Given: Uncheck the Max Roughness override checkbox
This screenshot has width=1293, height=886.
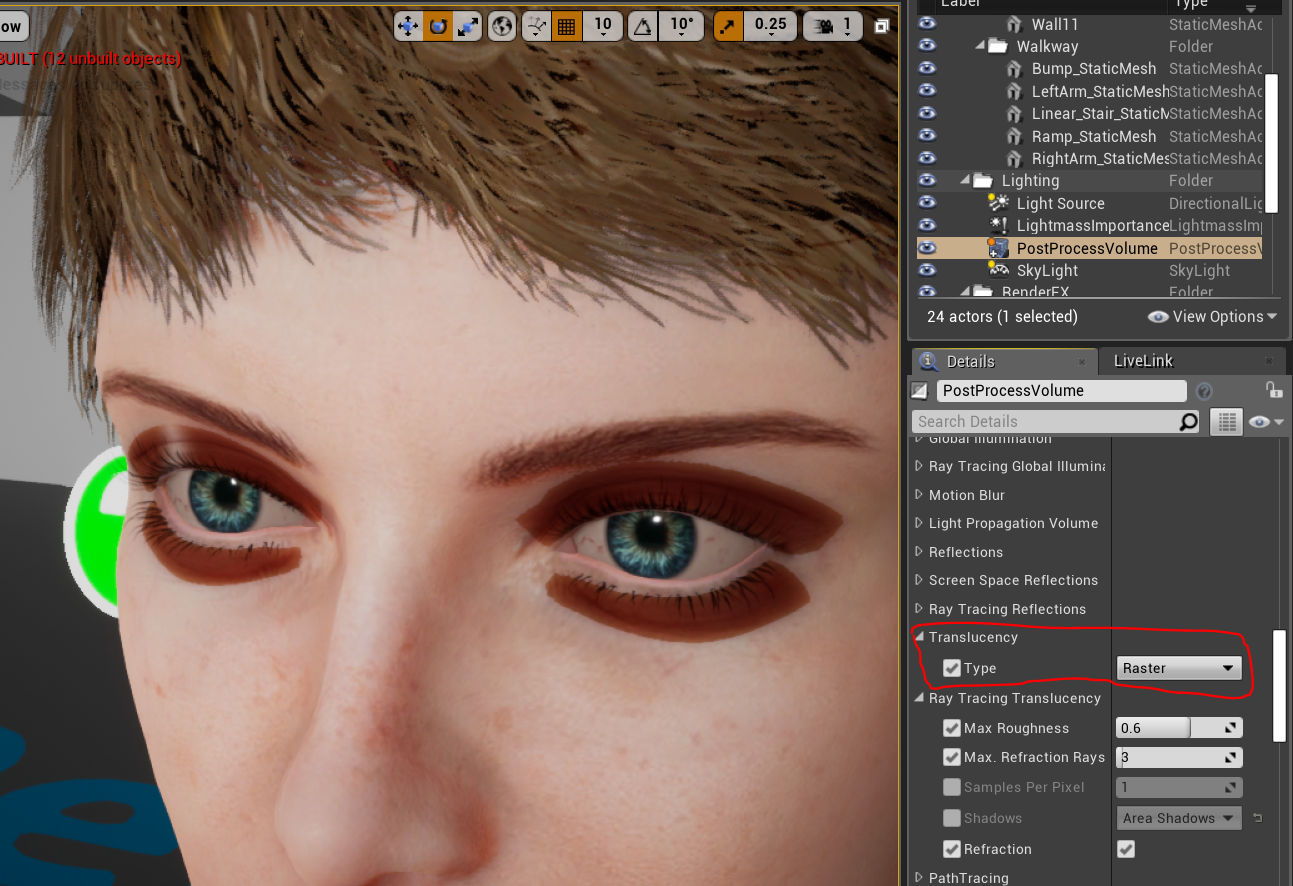Looking at the screenshot, I should point(952,728).
